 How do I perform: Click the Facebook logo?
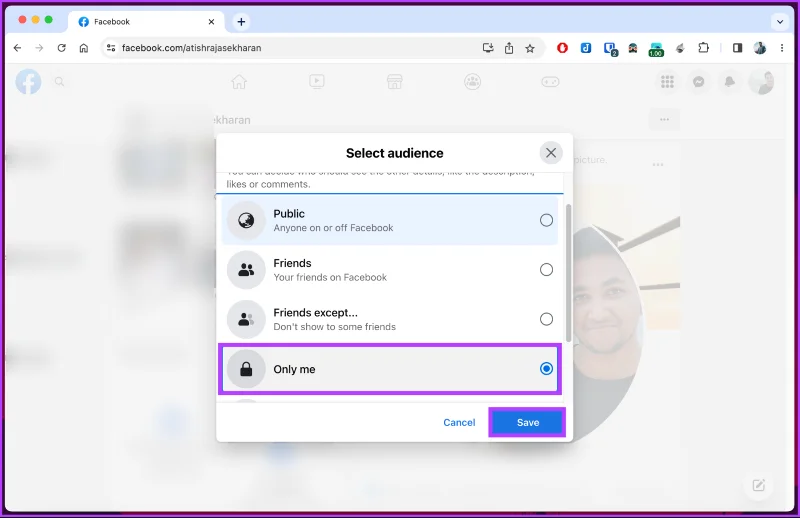tap(28, 82)
